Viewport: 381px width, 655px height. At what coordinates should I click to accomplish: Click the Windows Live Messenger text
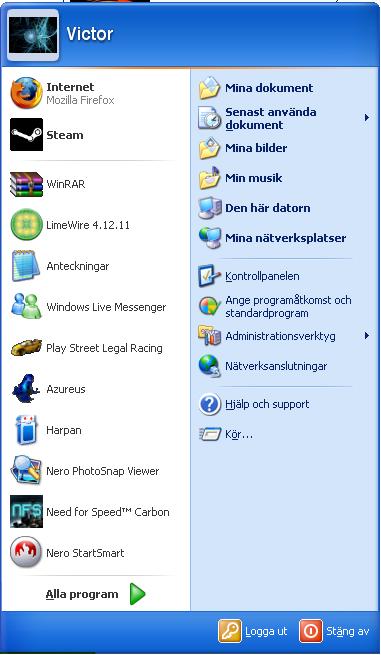click(x=106, y=307)
